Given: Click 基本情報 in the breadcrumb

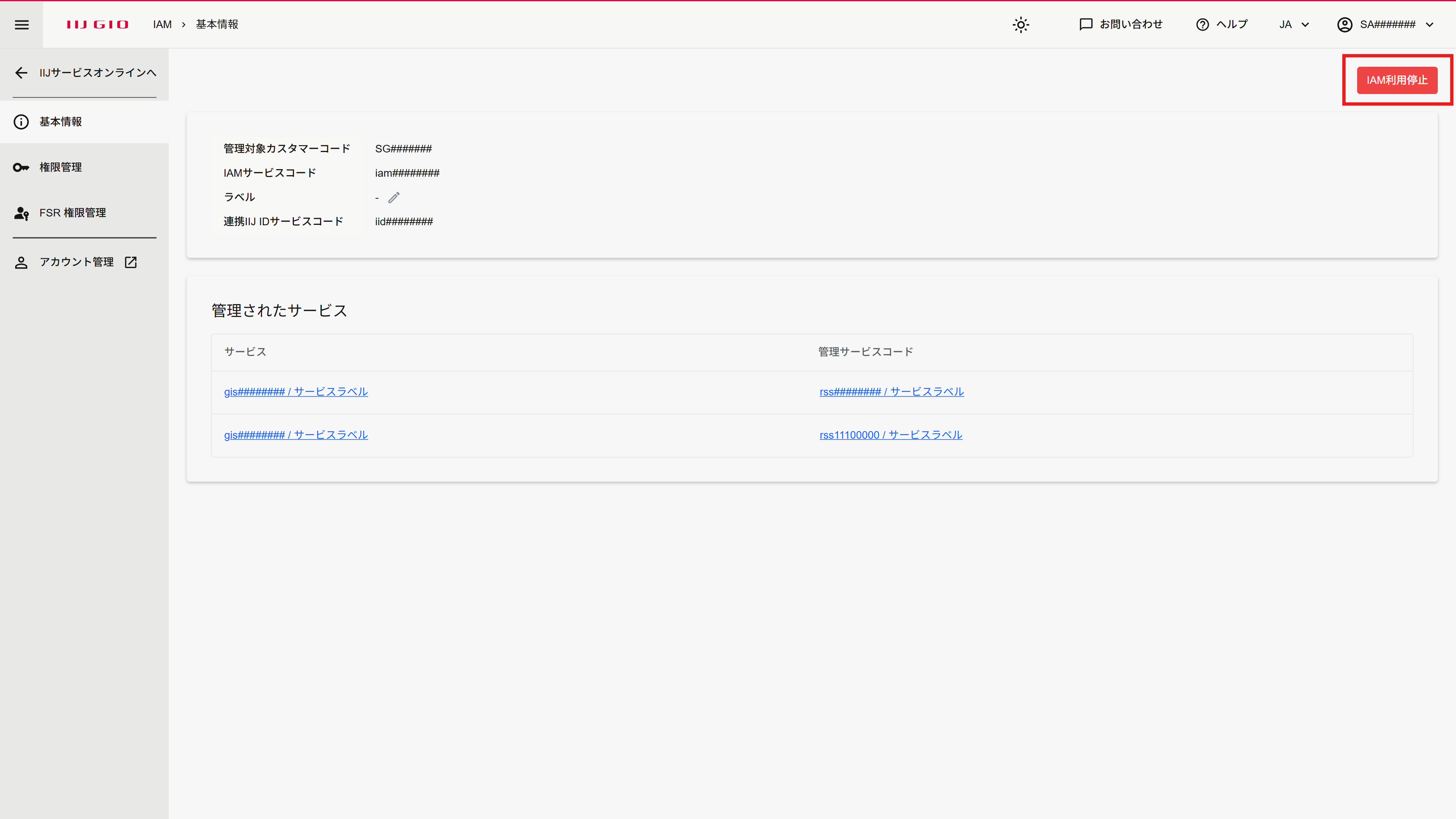Looking at the screenshot, I should [217, 24].
